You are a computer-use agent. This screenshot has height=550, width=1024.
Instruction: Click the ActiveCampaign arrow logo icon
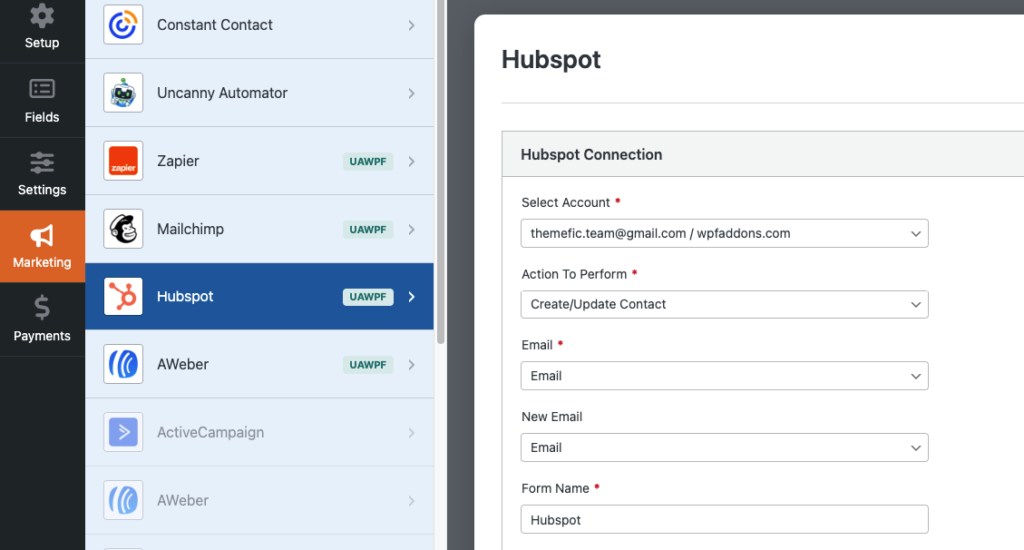click(123, 433)
